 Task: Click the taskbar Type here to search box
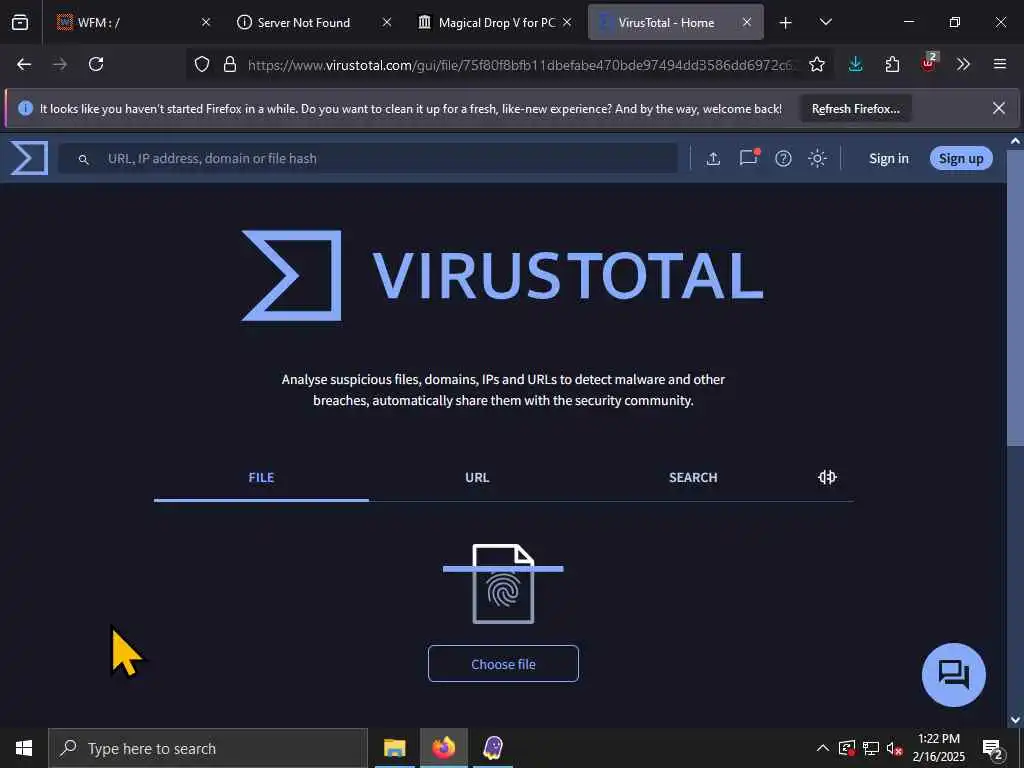(x=208, y=748)
